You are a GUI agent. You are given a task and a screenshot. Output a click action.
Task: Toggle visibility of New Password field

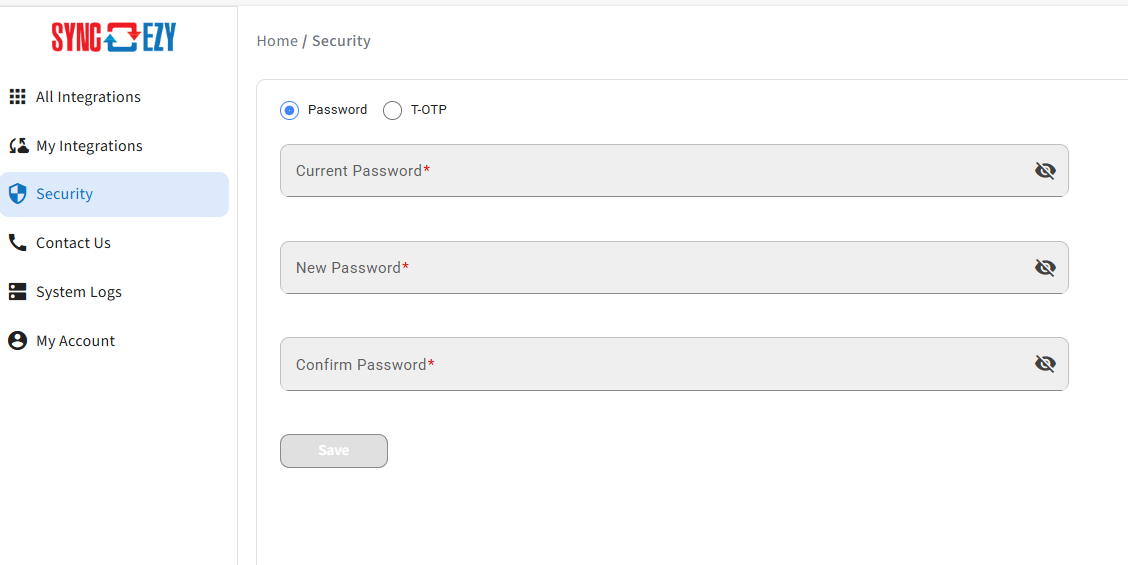(1045, 268)
